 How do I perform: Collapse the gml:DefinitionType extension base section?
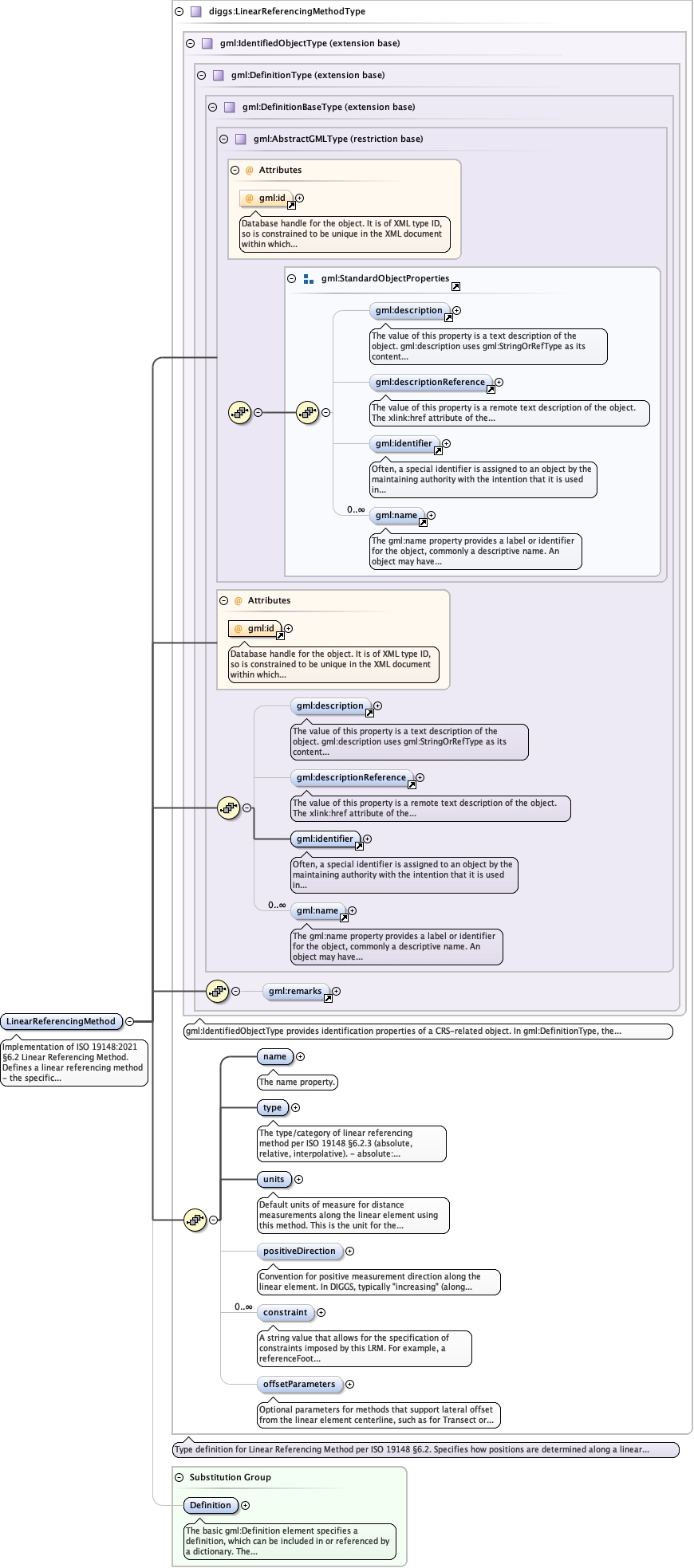tap(201, 76)
